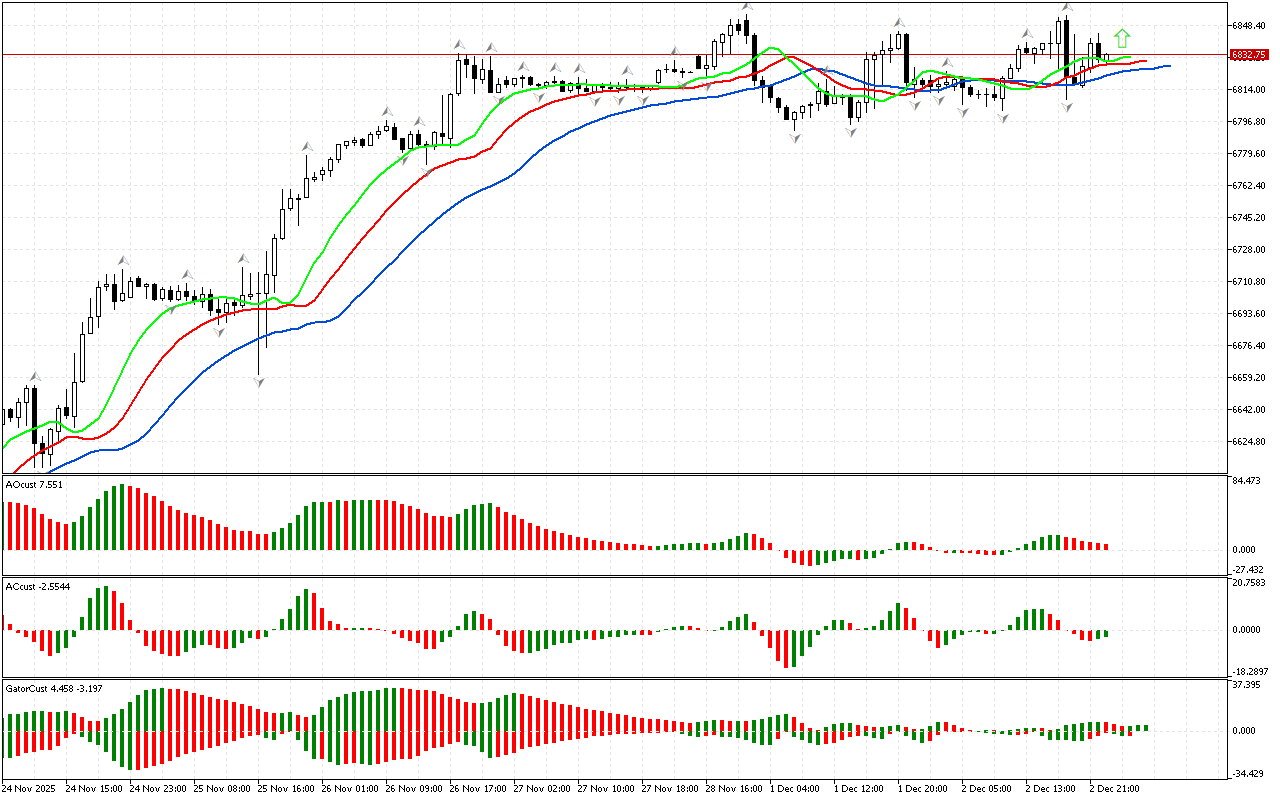This screenshot has height=800, width=1280.
Task: Click the last candlestick on the chart
Action: pos(1106,57)
